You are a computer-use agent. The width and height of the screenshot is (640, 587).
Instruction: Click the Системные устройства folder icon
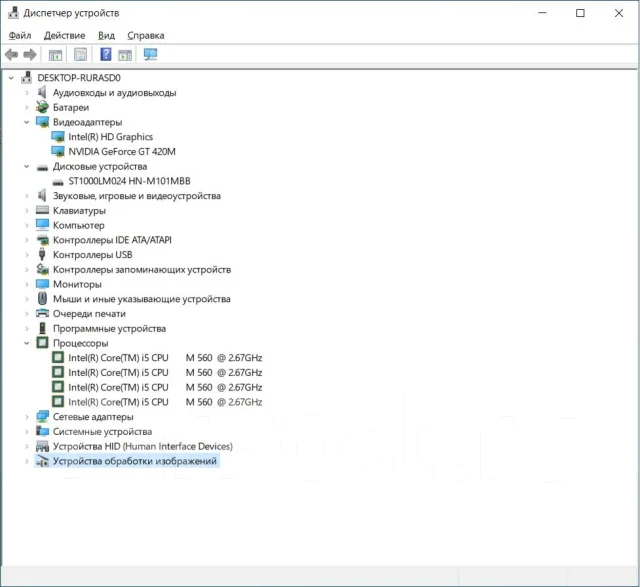click(42, 431)
